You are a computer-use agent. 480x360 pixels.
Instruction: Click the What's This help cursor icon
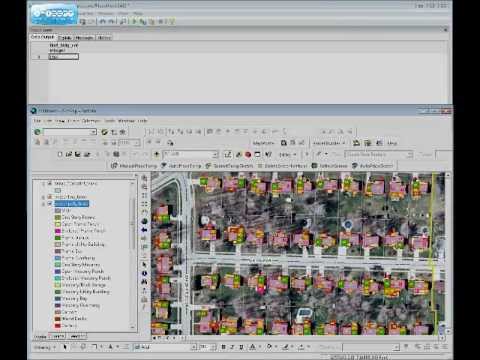click(x=268, y=154)
